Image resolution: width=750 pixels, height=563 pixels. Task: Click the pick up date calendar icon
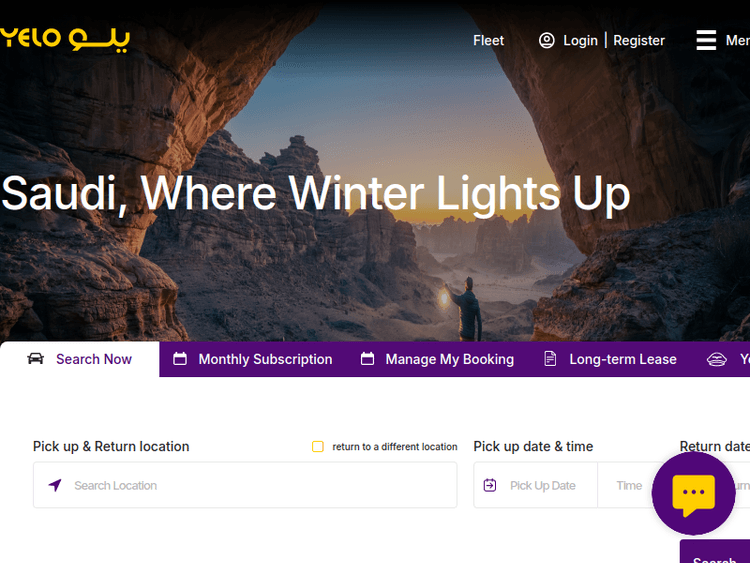tap(490, 485)
